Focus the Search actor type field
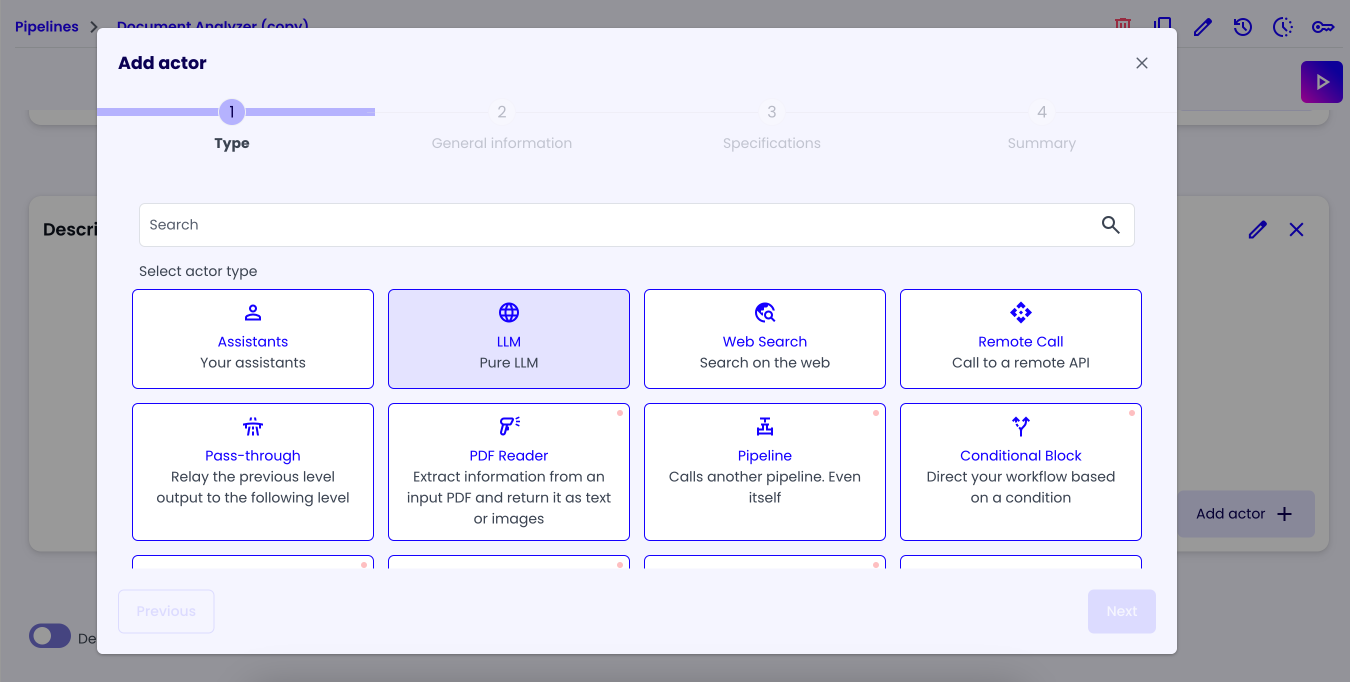Screen dimensions: 1350x682 (637, 225)
